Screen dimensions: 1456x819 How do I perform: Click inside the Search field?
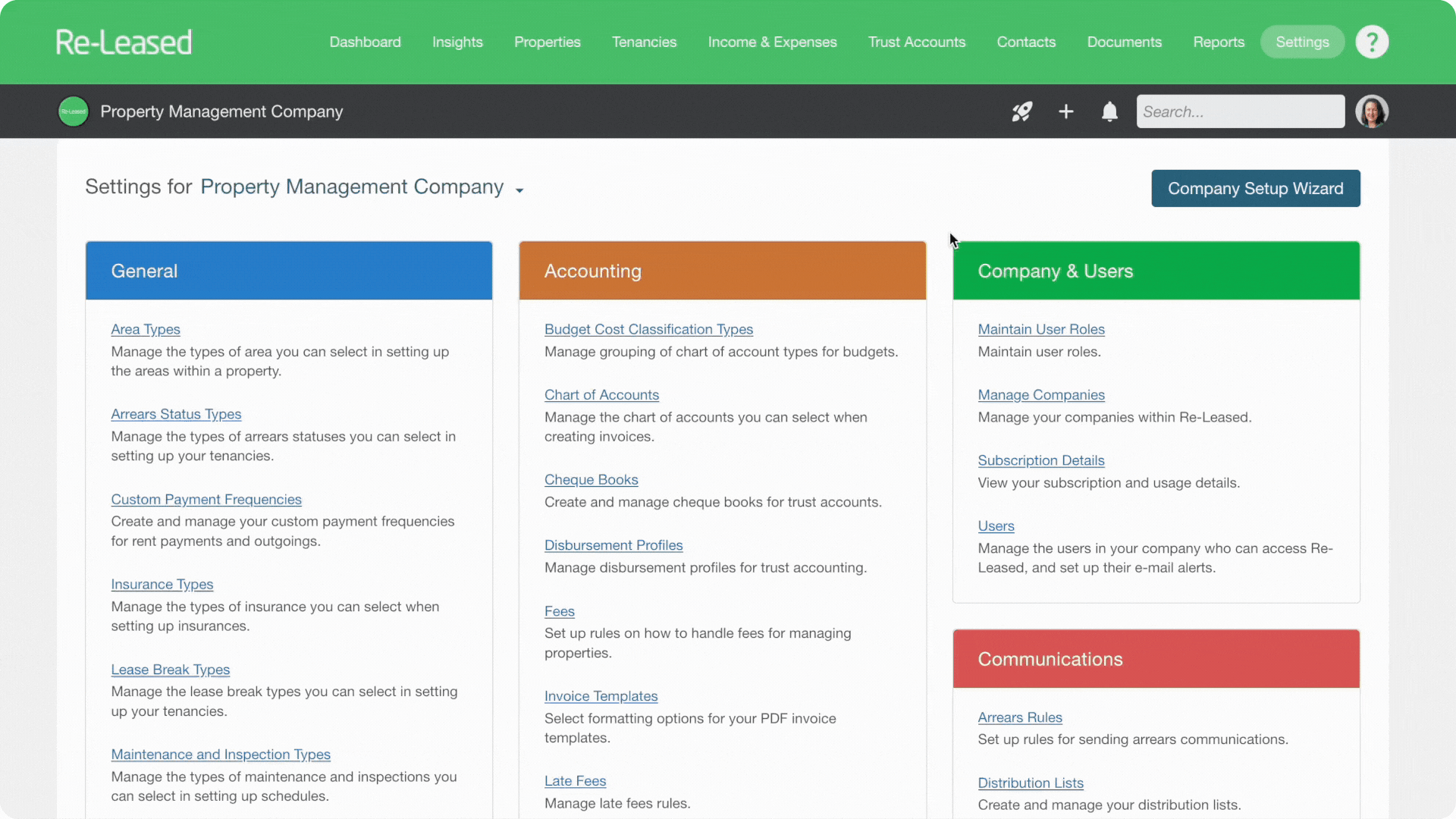[x=1240, y=111]
